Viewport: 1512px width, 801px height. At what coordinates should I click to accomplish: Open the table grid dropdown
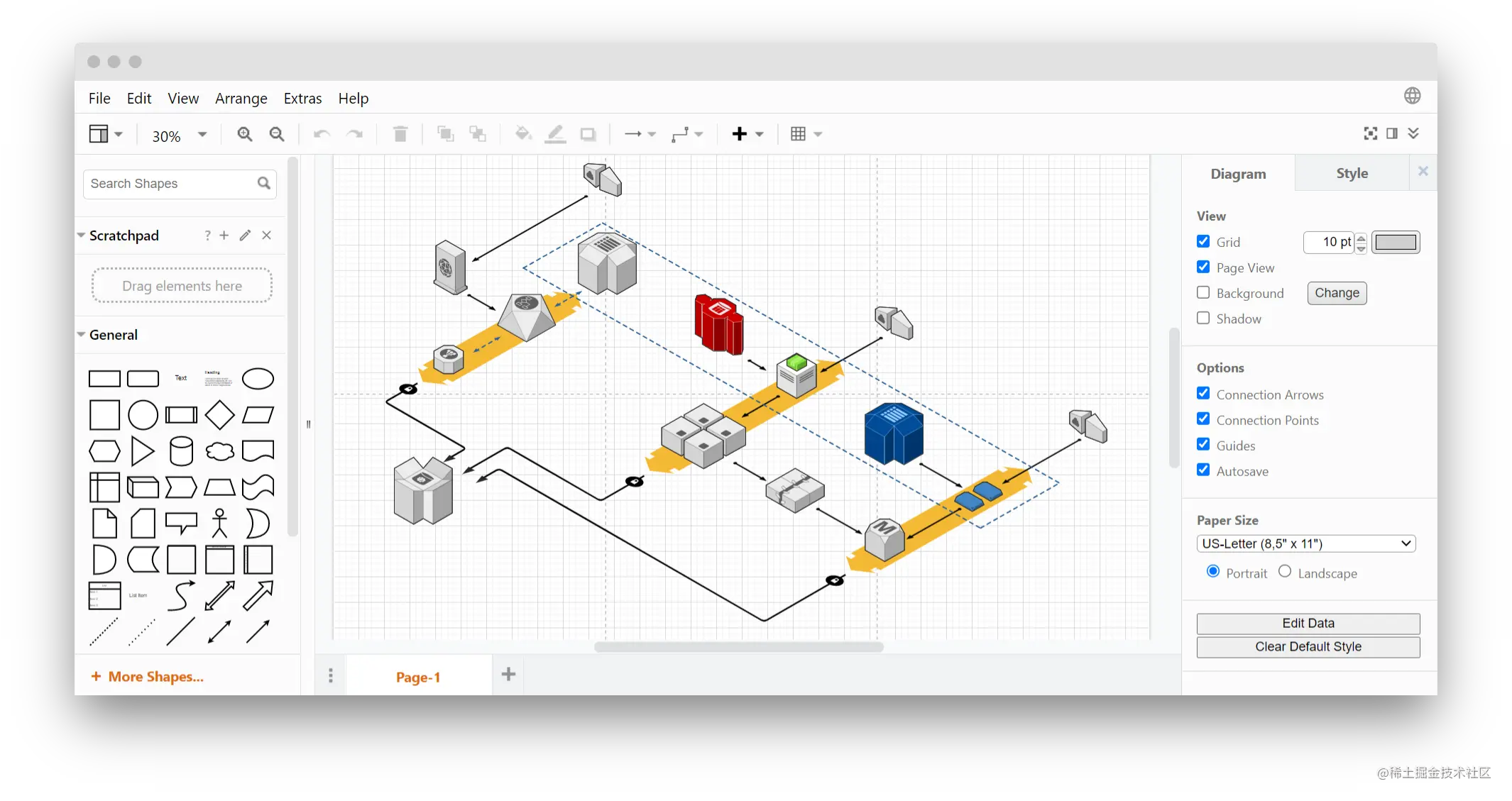click(x=806, y=134)
